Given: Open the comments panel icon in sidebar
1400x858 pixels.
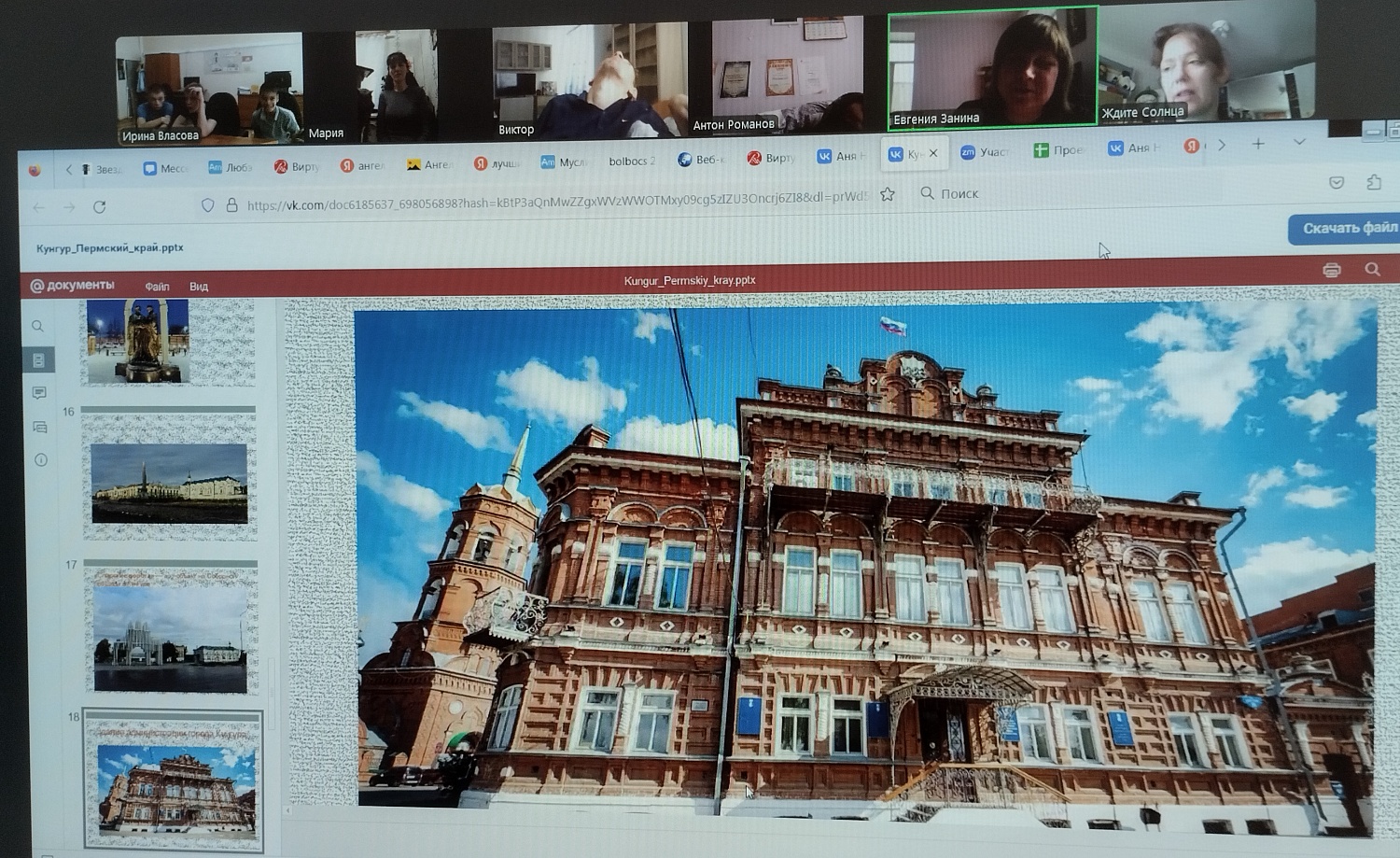Looking at the screenshot, I should (x=39, y=393).
